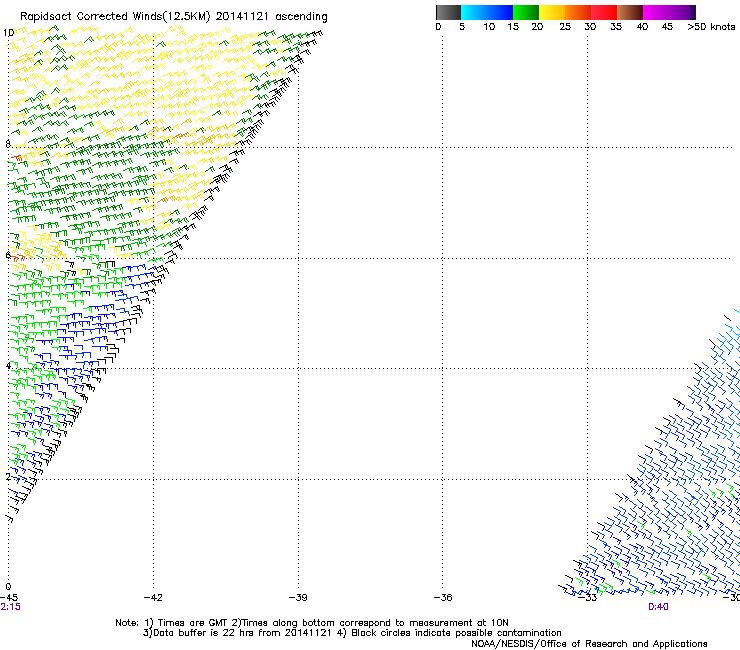Image resolution: width=740 pixels, height=650 pixels.
Task: Click the '-39' longitude axis label
Action: pyautogui.click(x=298, y=597)
